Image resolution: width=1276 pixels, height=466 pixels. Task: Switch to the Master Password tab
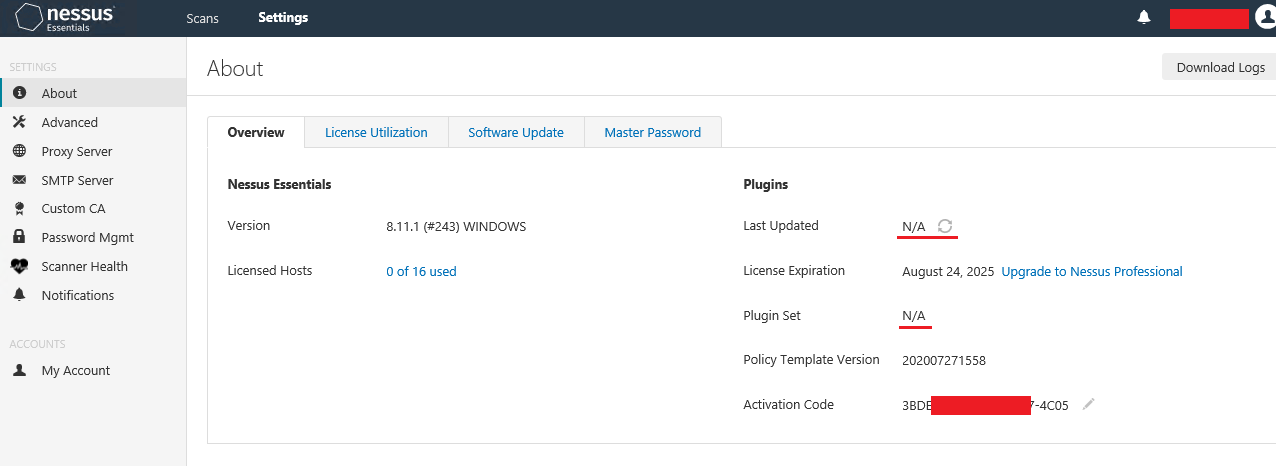[x=653, y=132]
